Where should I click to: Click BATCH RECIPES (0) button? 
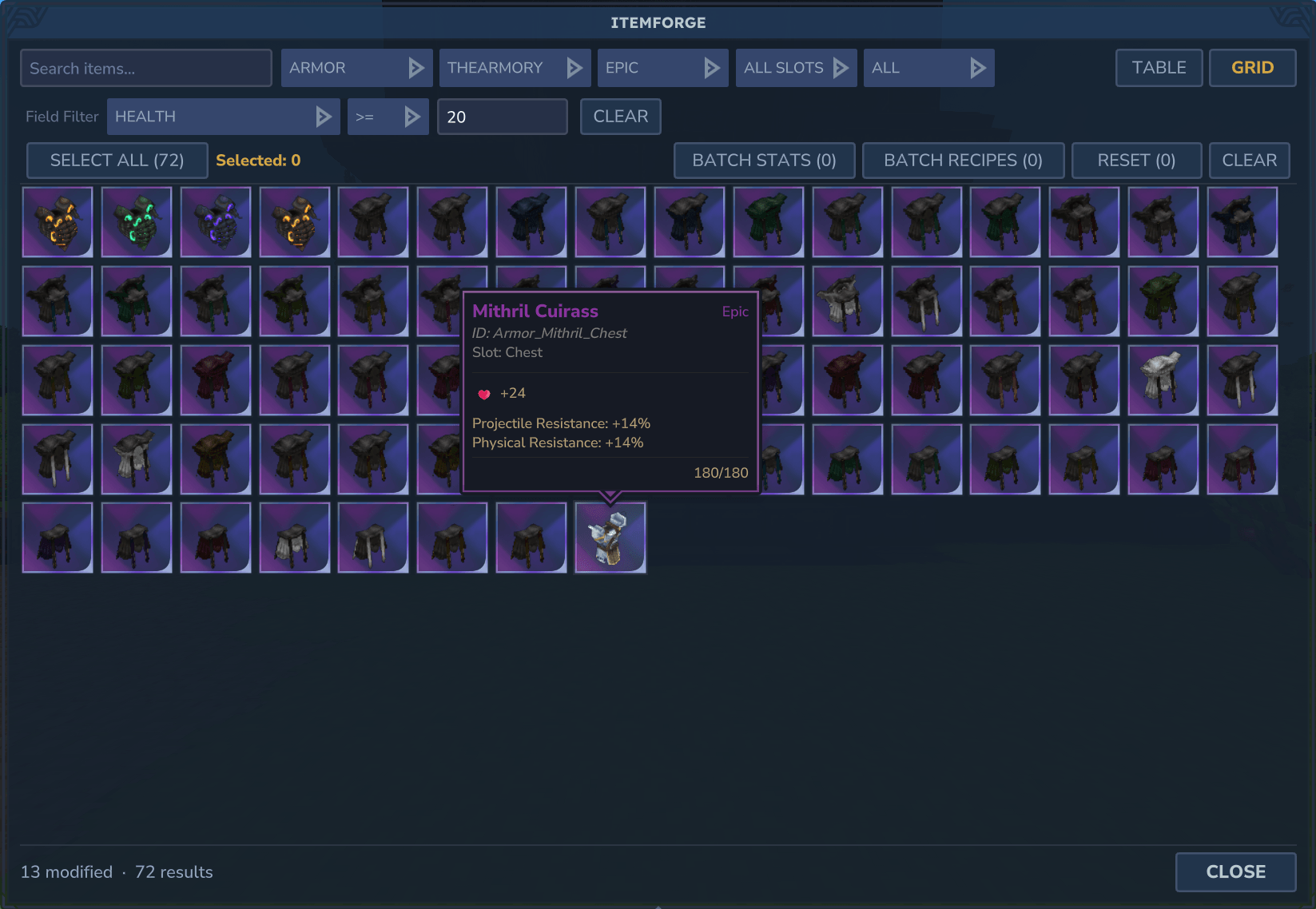pyautogui.click(x=963, y=161)
